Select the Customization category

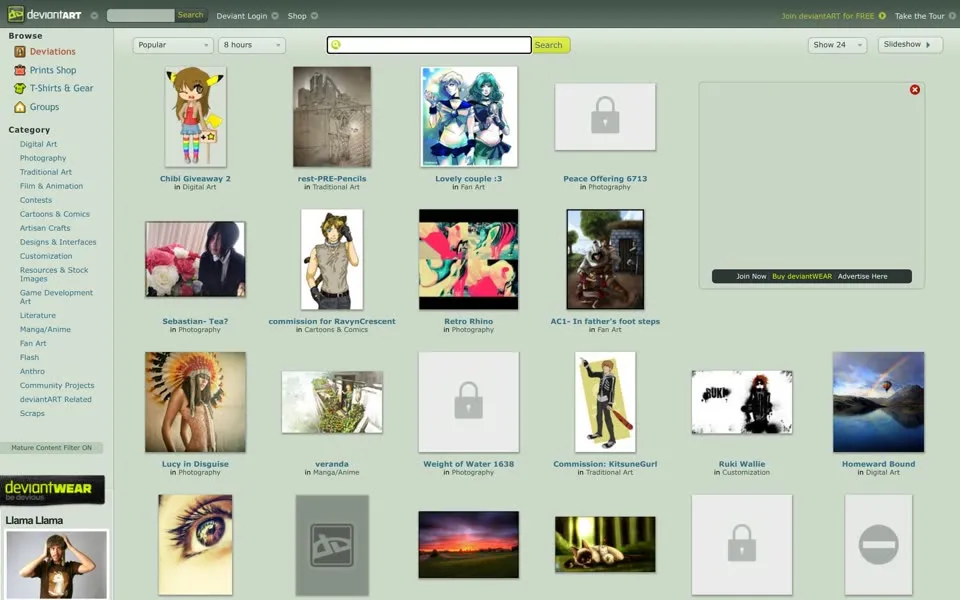[46, 257]
